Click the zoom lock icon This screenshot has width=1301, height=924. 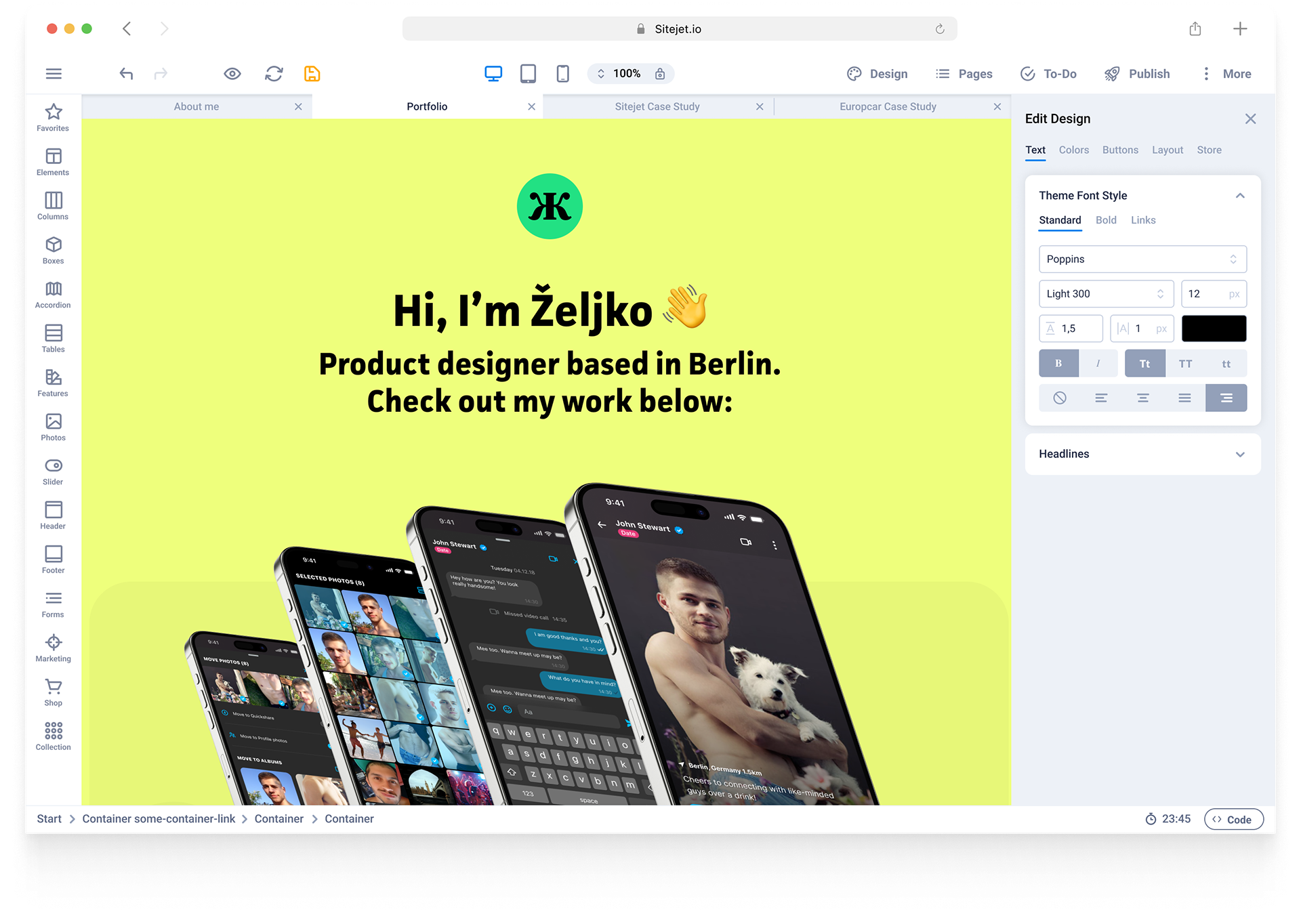point(660,74)
